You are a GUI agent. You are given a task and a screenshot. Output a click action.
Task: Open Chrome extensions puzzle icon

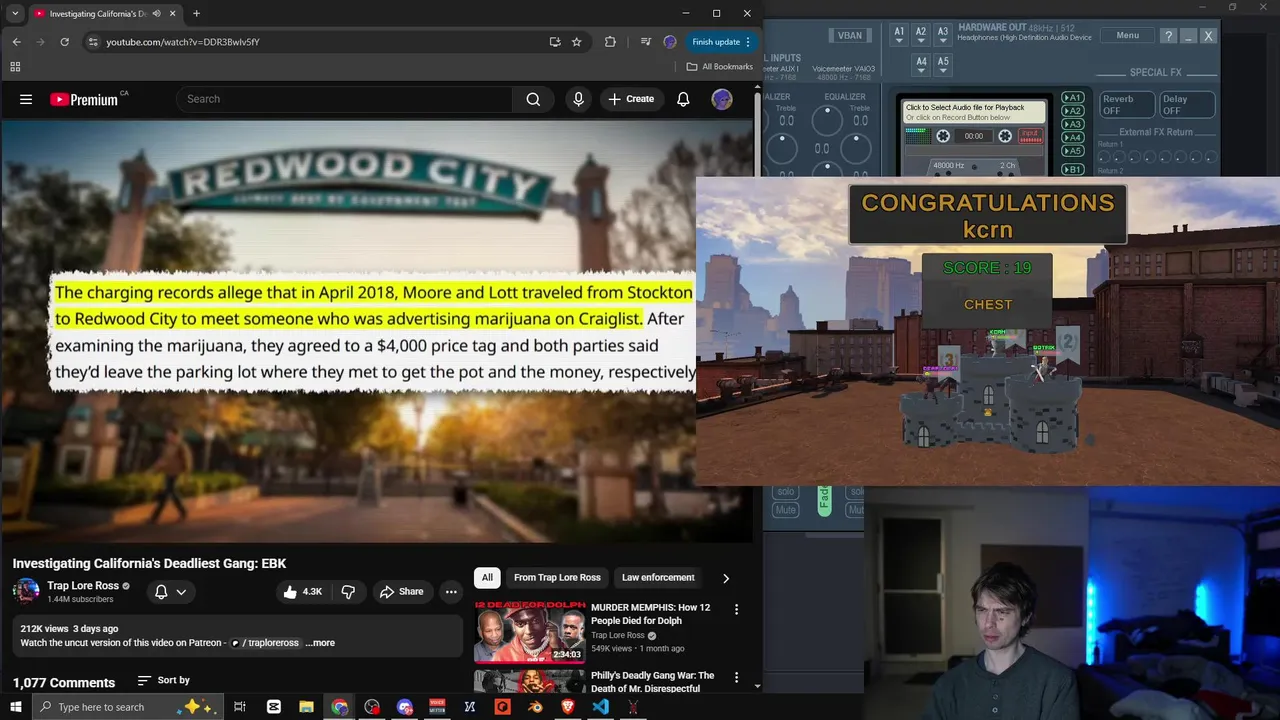610,42
